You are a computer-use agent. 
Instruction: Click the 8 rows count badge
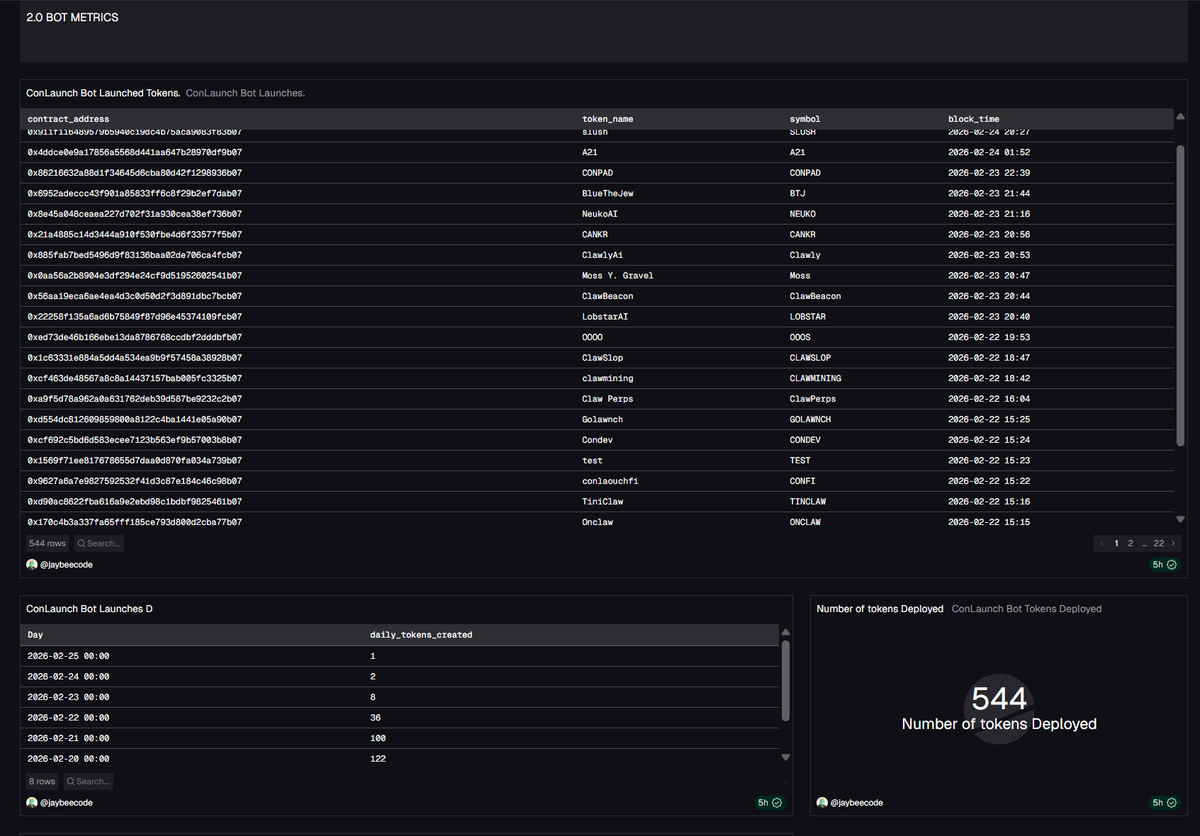pyautogui.click(x=43, y=781)
